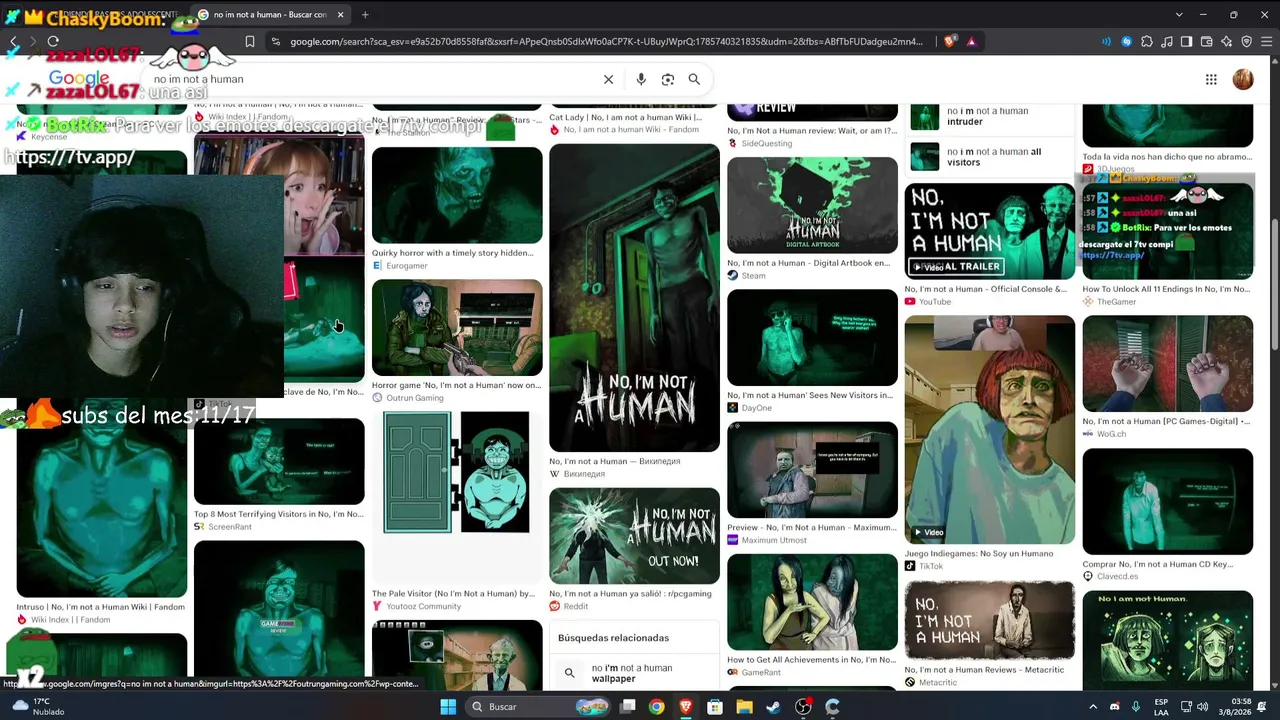Switch the ESP LAA keyboard language
The width and height of the screenshot is (1280, 720).
[1161, 707]
